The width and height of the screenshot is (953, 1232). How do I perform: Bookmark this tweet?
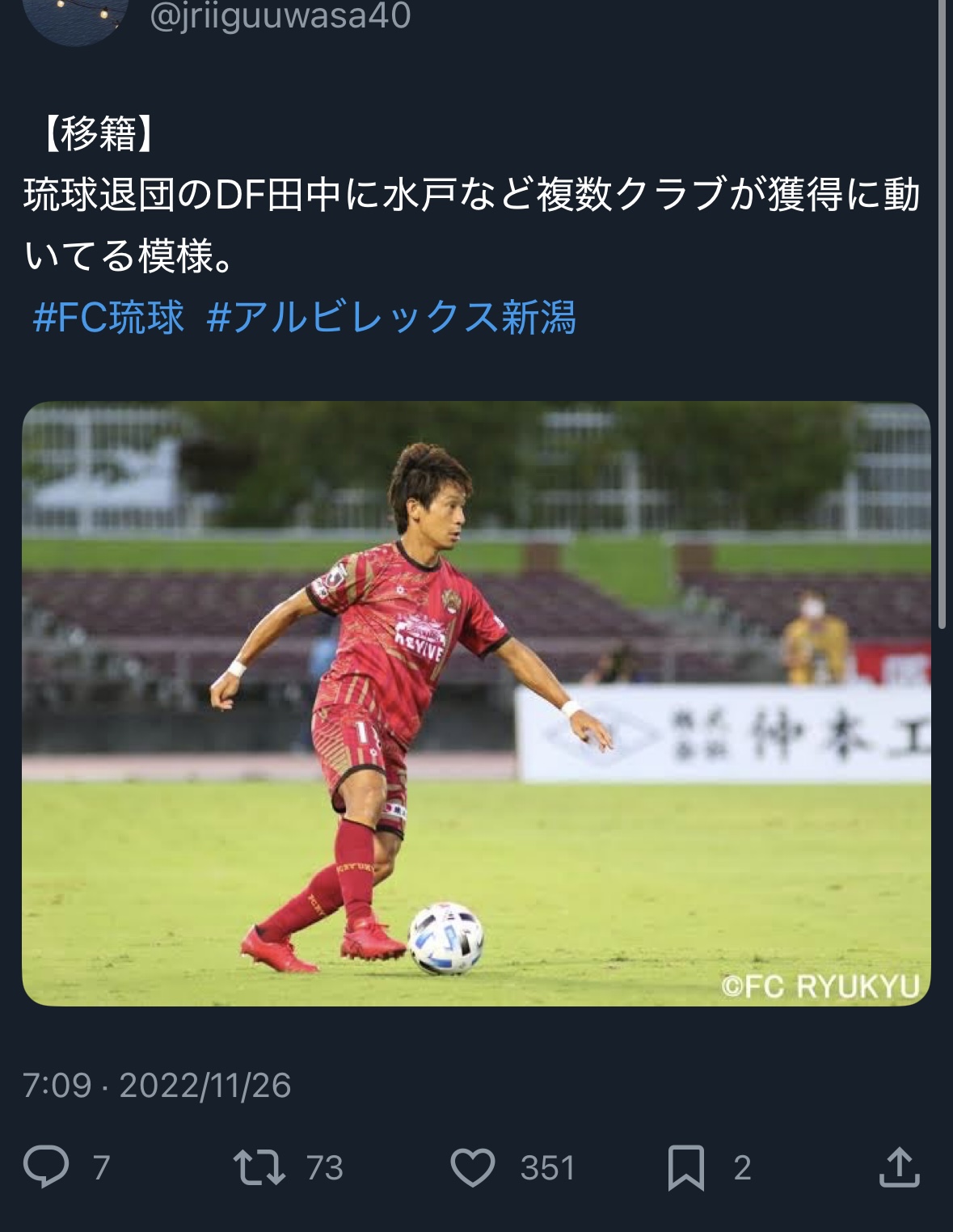coord(685,1168)
